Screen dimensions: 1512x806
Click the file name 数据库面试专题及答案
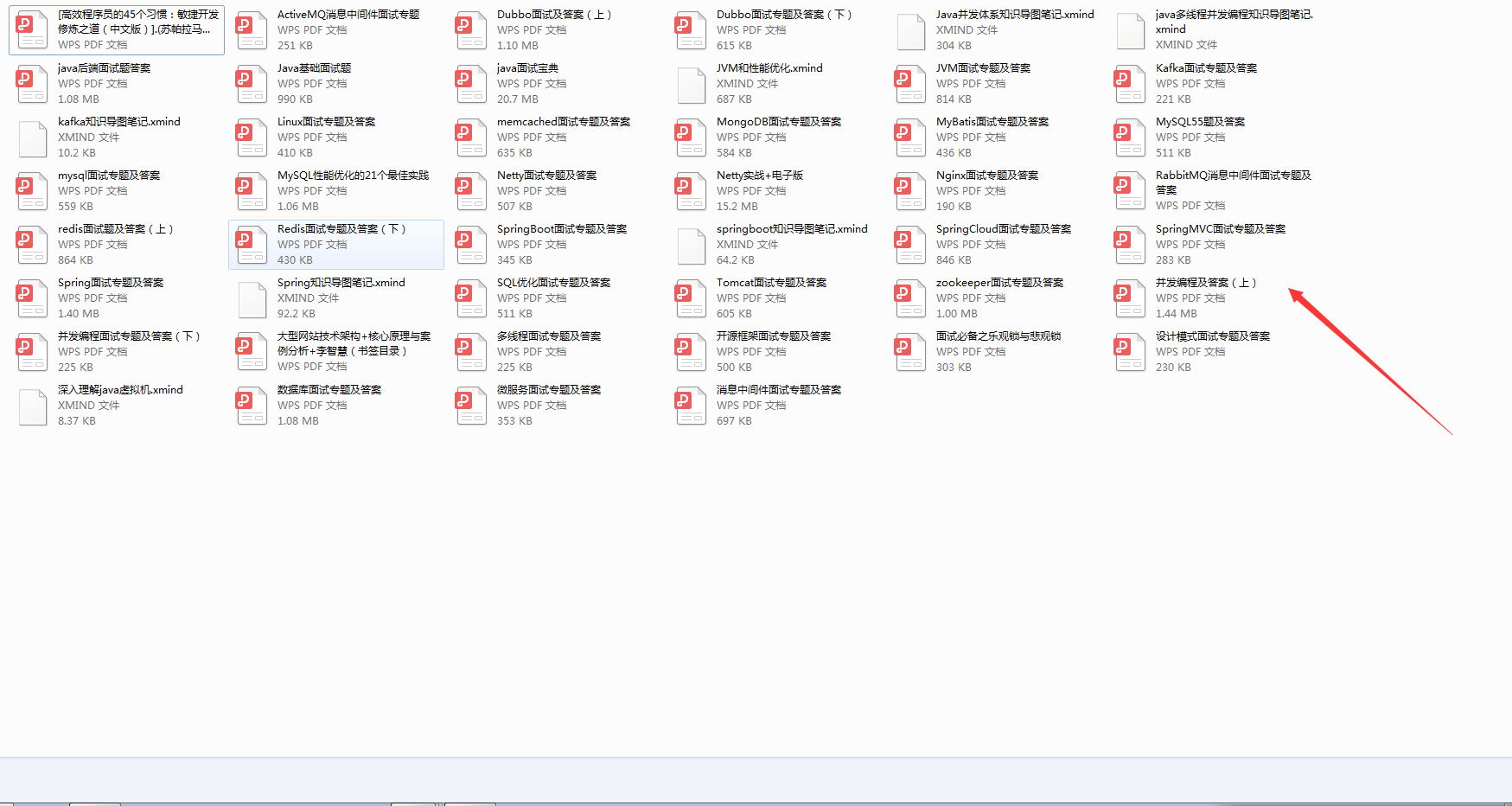[x=329, y=390]
